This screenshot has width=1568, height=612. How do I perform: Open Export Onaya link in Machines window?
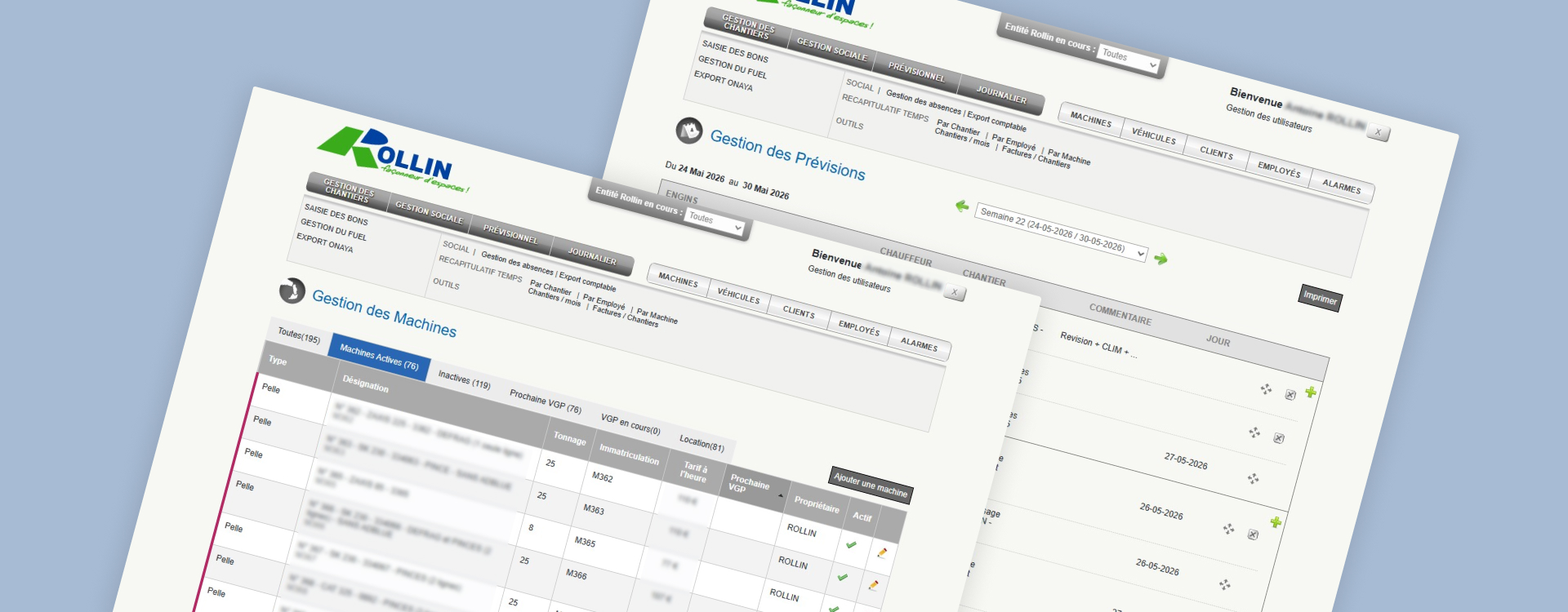point(325,242)
